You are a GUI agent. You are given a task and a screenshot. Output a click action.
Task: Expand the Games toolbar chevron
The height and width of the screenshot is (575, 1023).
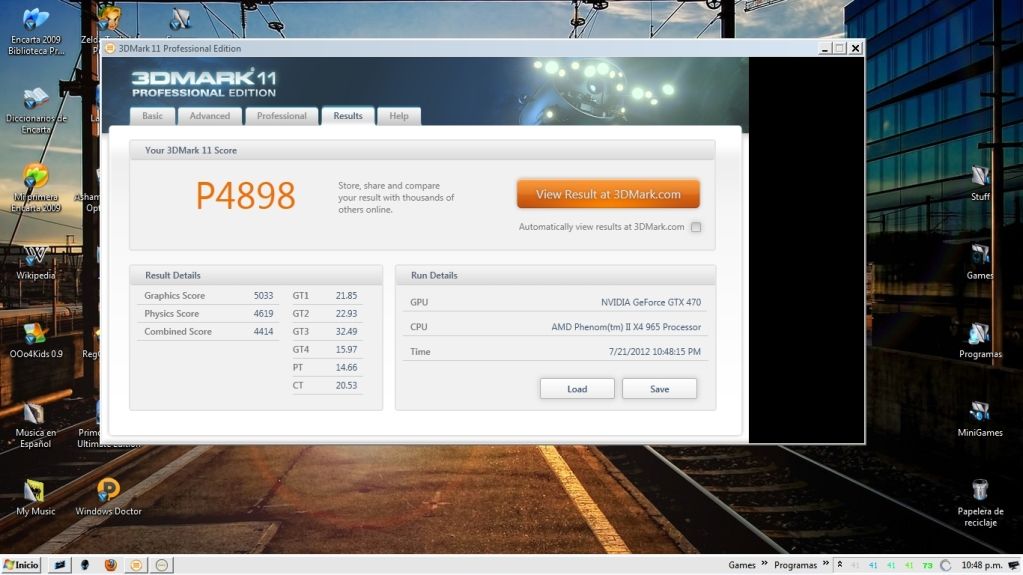coord(763,563)
